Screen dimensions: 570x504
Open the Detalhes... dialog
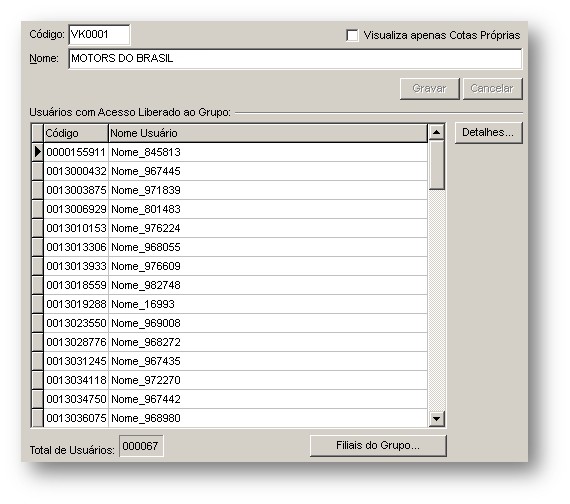[x=488, y=132]
